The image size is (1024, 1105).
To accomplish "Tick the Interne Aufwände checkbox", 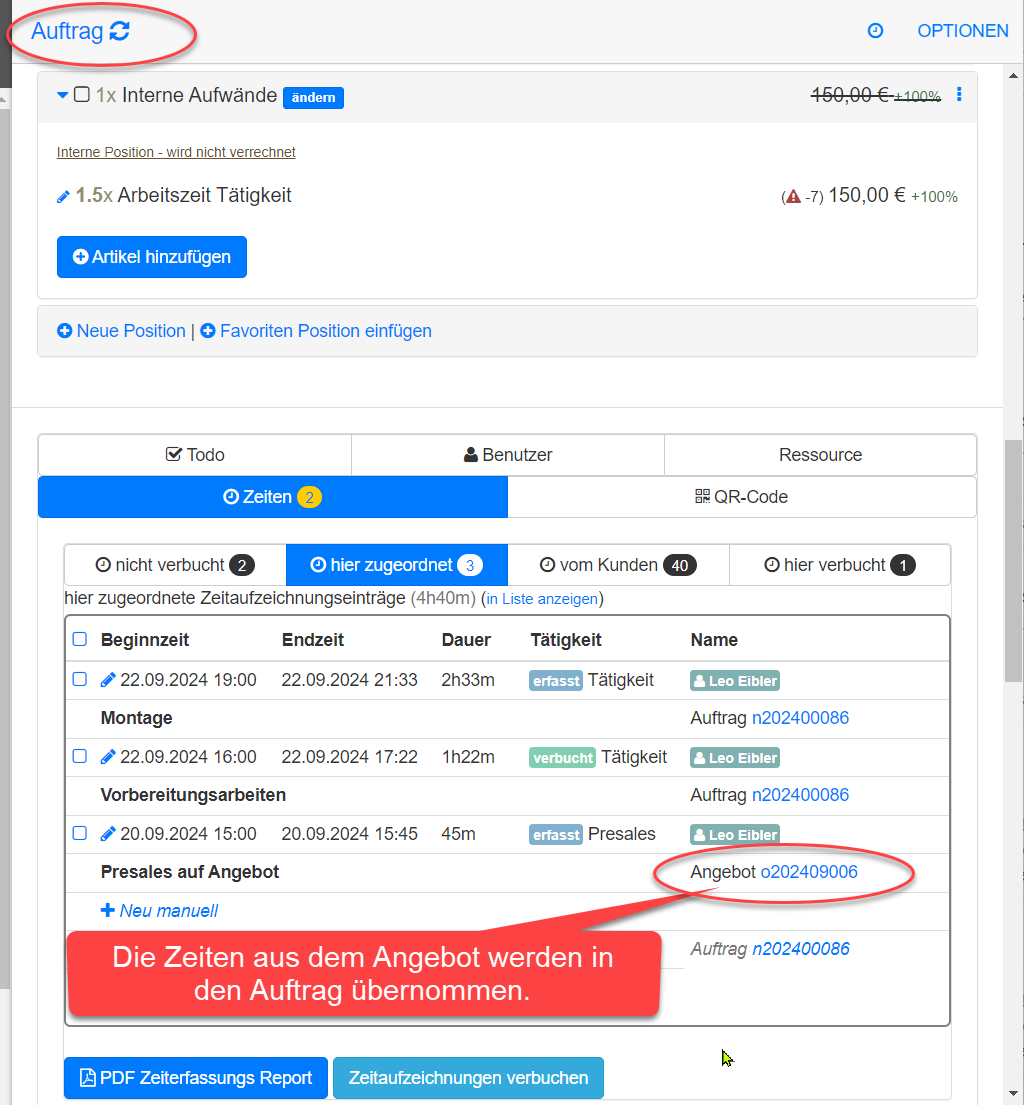I will 82,94.
